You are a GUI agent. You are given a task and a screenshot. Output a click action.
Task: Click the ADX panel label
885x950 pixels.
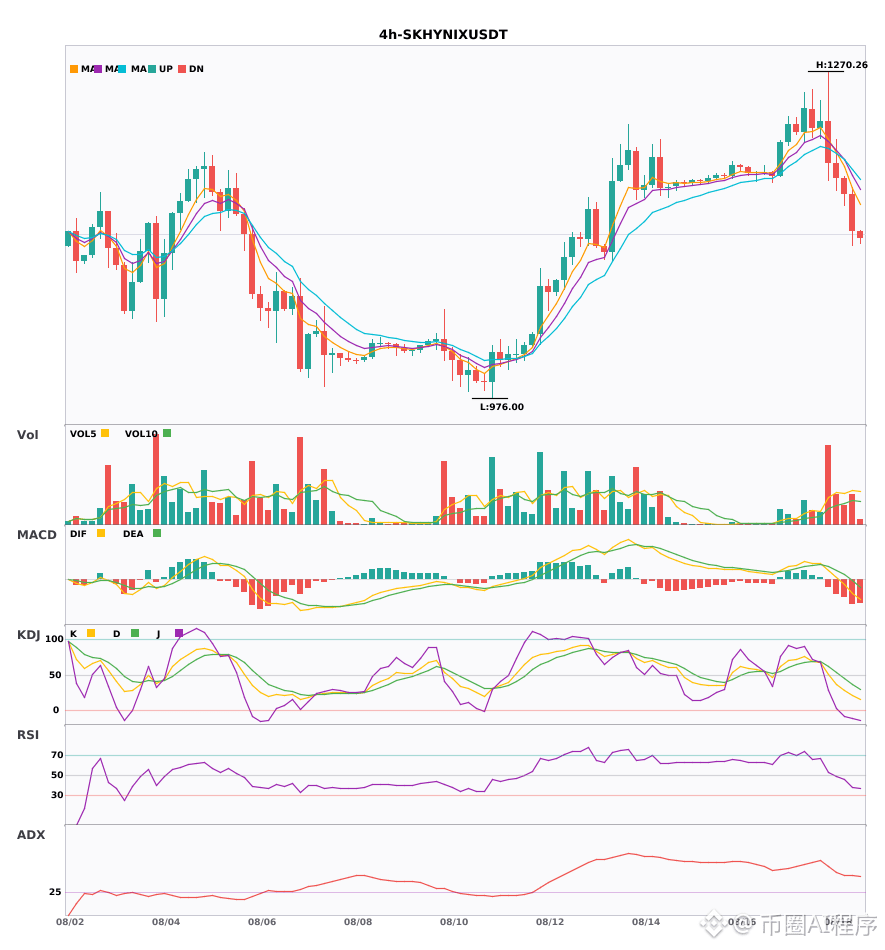(31, 835)
